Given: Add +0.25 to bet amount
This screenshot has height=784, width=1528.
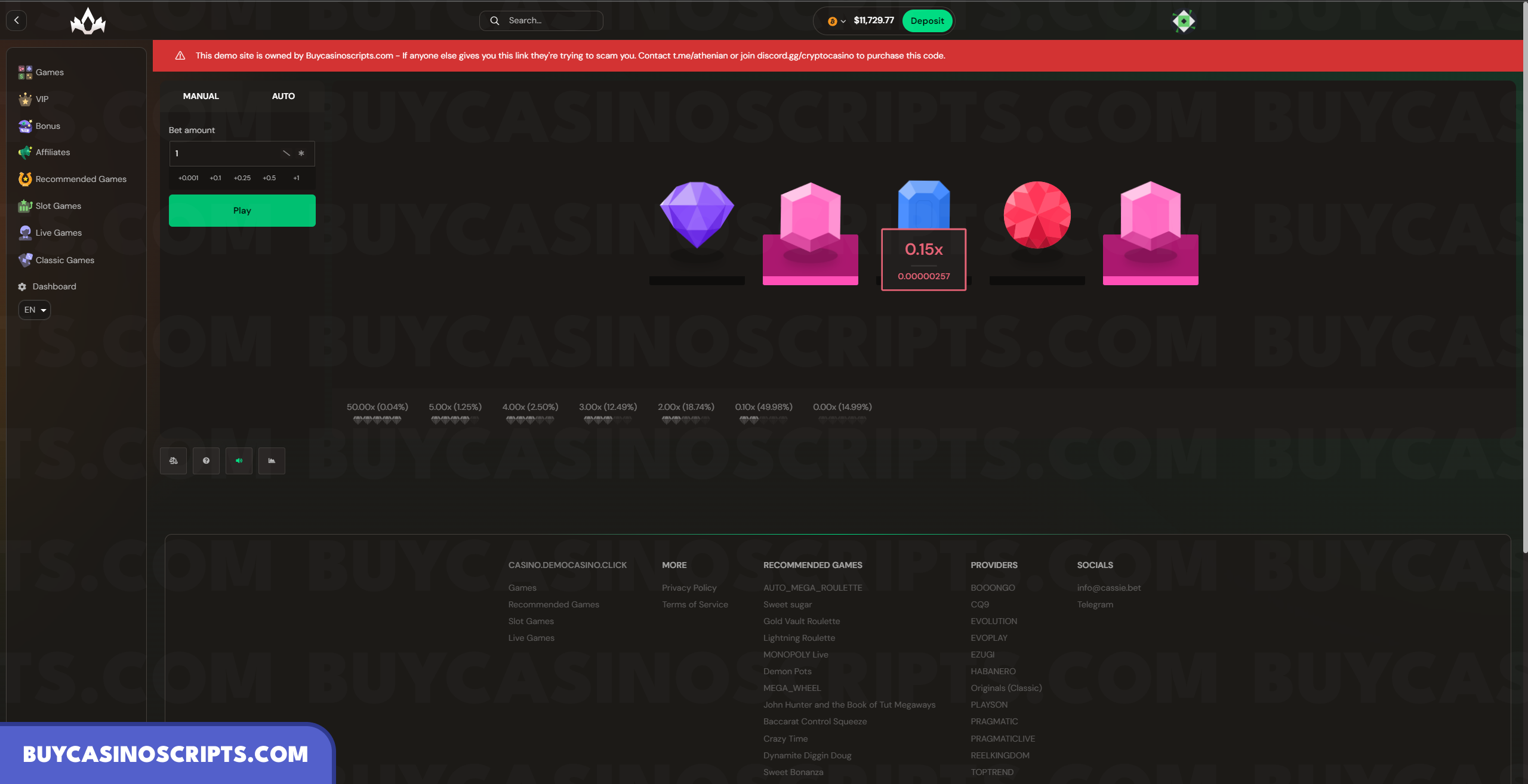Looking at the screenshot, I should 242,178.
